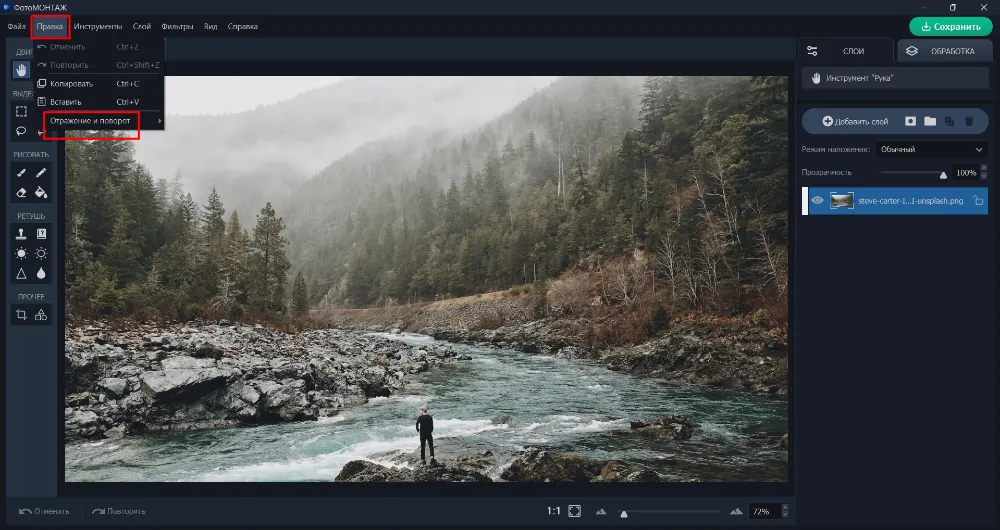Select the Dodge (lighten) tool
The image size is (1000, 530).
[21, 254]
